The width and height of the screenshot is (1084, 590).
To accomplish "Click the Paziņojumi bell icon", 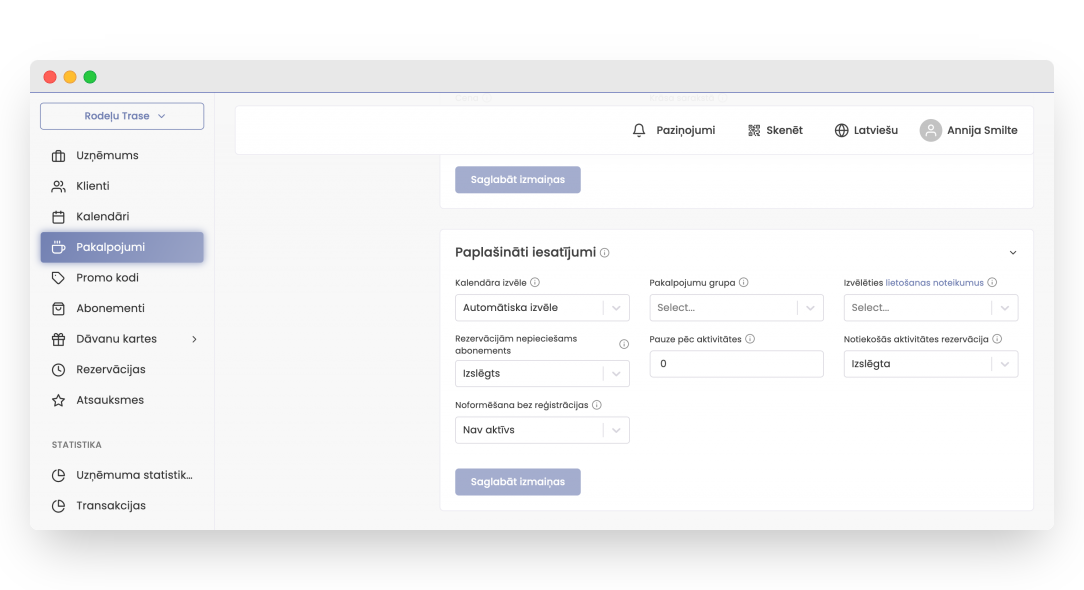I will pos(639,130).
